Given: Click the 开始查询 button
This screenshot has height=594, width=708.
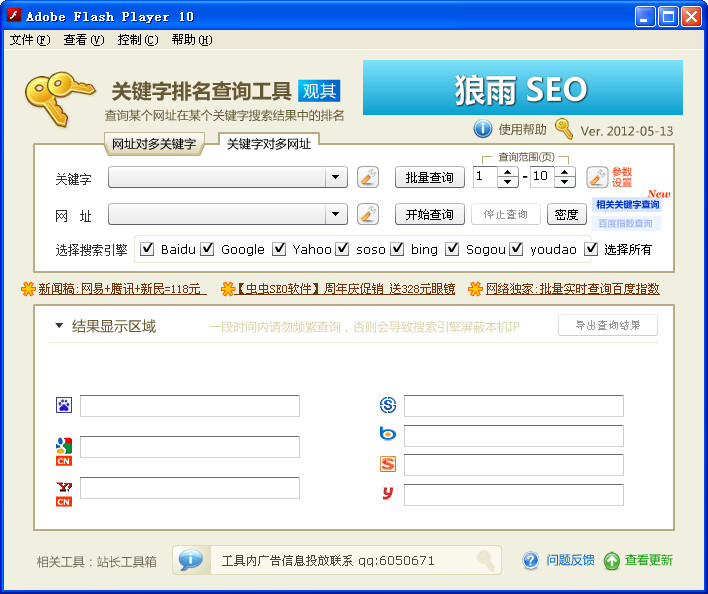Looking at the screenshot, I should 429,214.
